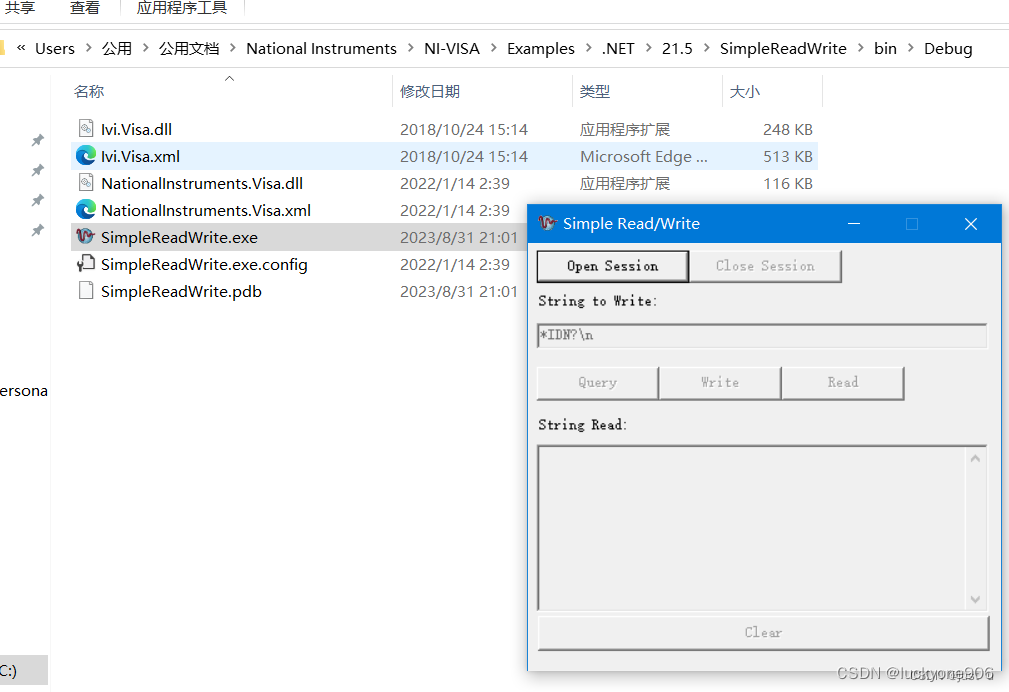Sort files by 类型 column header
The width and height of the screenshot is (1009, 692).
[x=595, y=91]
